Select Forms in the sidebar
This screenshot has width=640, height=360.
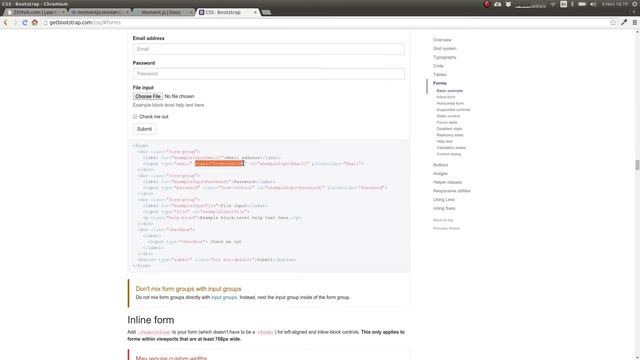pos(440,83)
